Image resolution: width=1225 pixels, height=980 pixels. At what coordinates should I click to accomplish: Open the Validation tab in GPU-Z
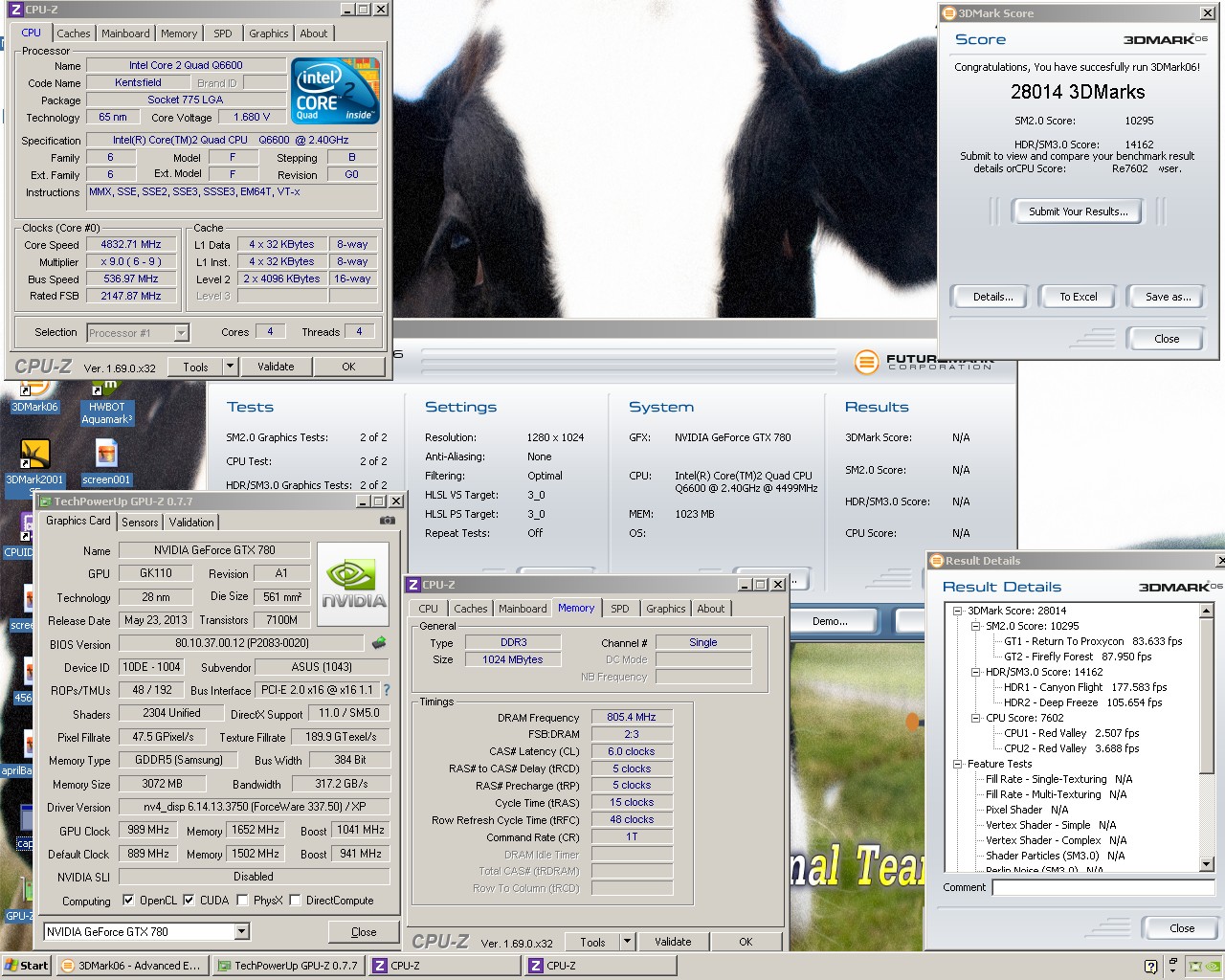click(191, 523)
